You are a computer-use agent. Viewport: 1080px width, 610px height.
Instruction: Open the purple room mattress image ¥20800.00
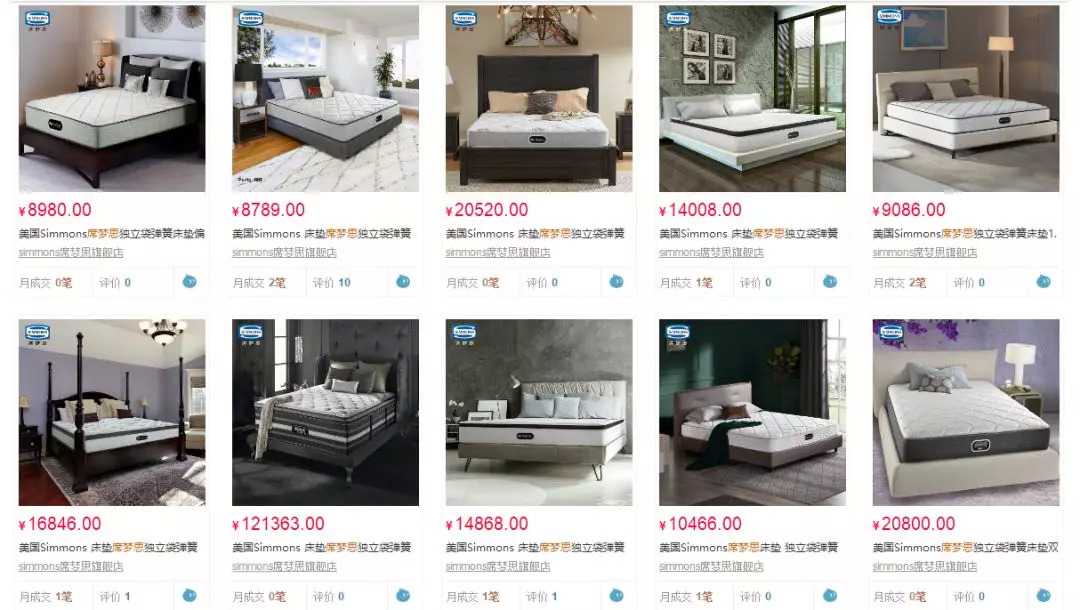tap(966, 412)
